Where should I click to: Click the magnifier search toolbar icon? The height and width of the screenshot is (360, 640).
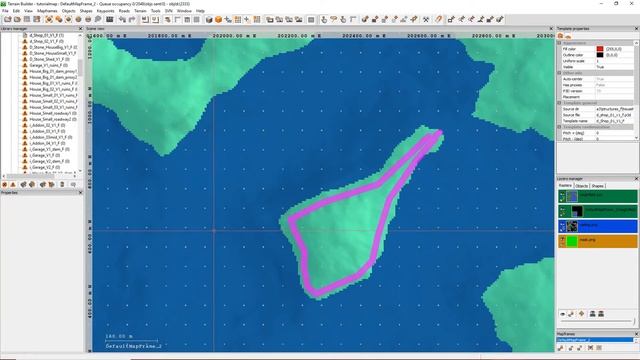98,19
